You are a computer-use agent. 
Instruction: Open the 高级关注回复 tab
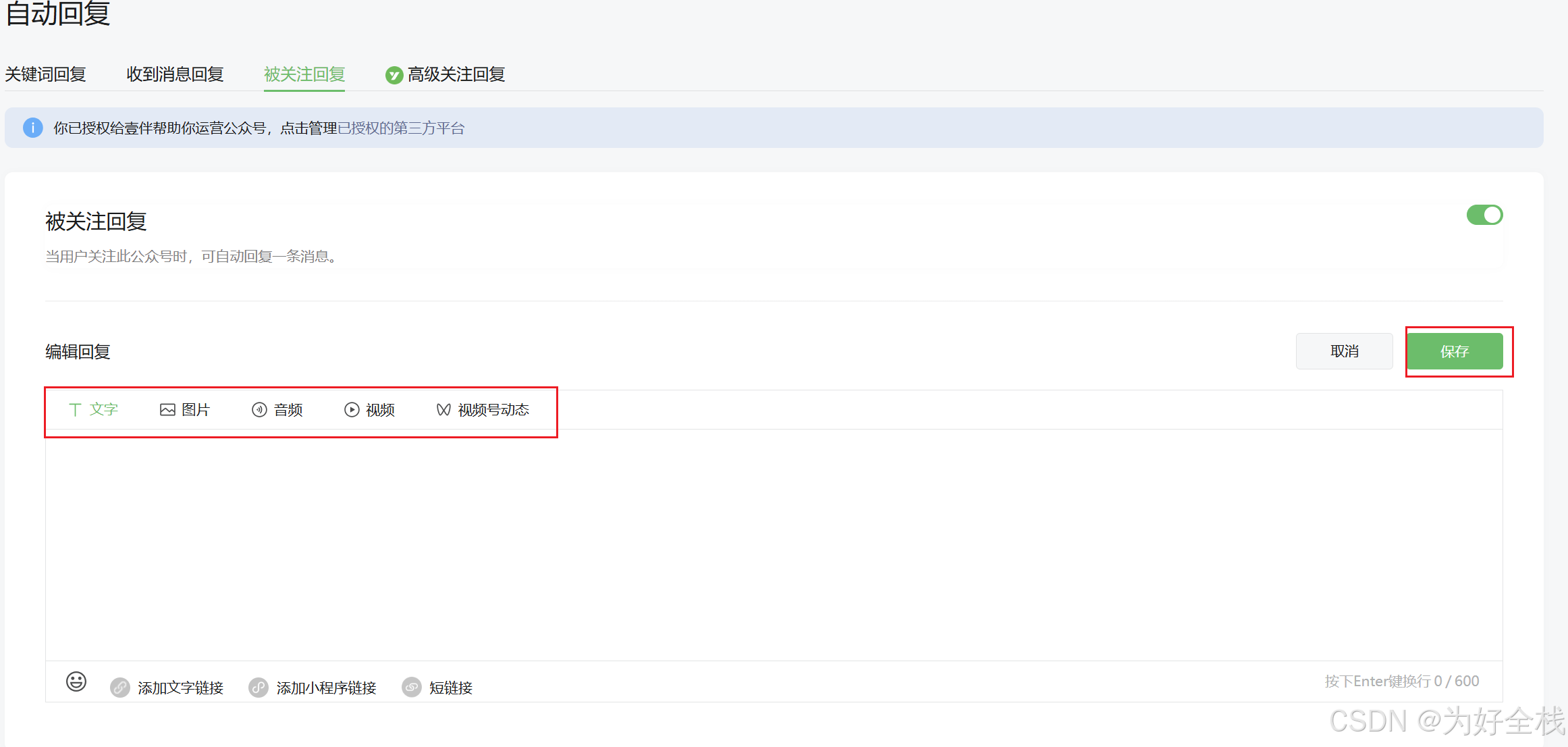click(x=456, y=74)
